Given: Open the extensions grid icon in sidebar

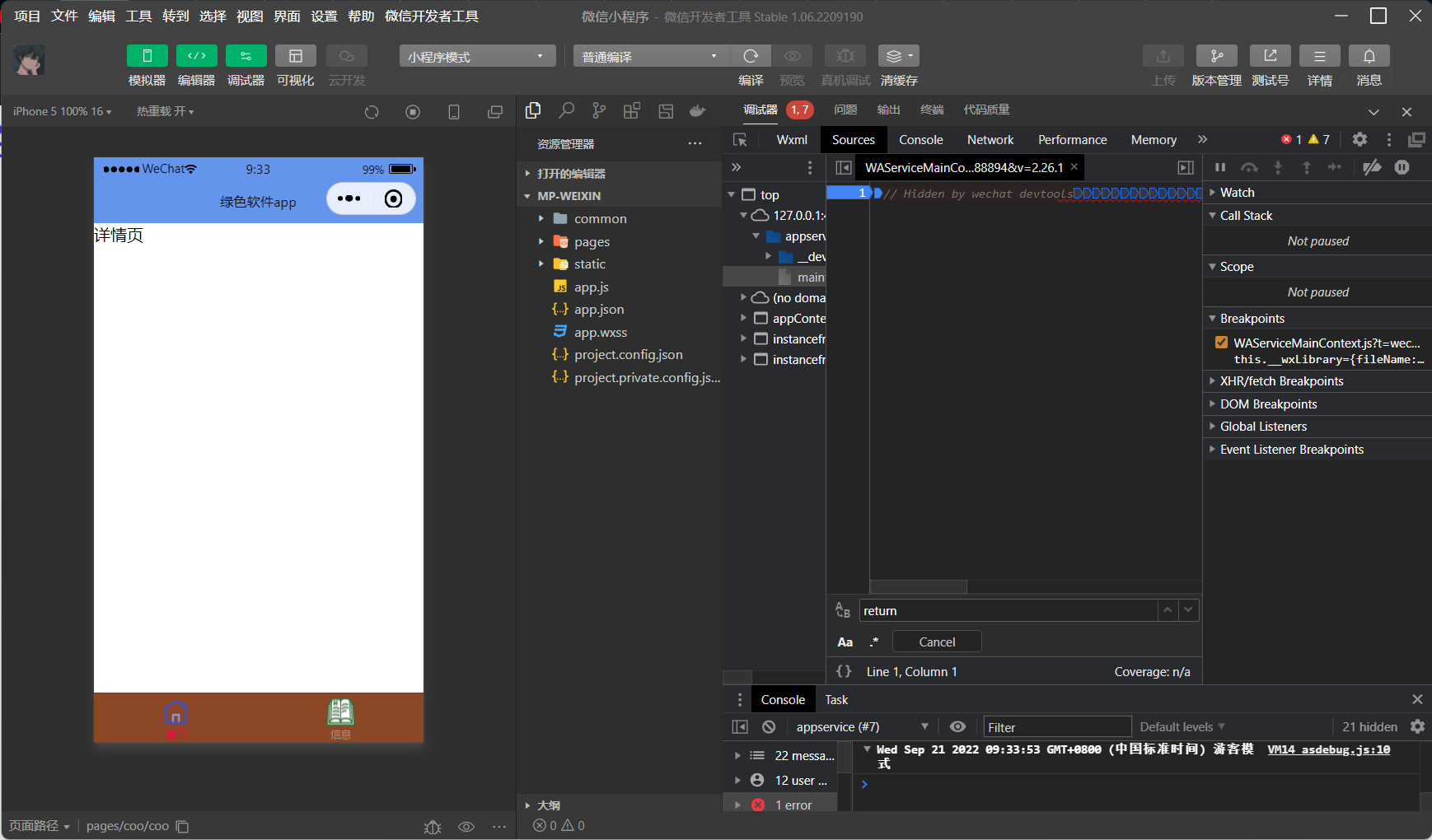Looking at the screenshot, I should (632, 110).
